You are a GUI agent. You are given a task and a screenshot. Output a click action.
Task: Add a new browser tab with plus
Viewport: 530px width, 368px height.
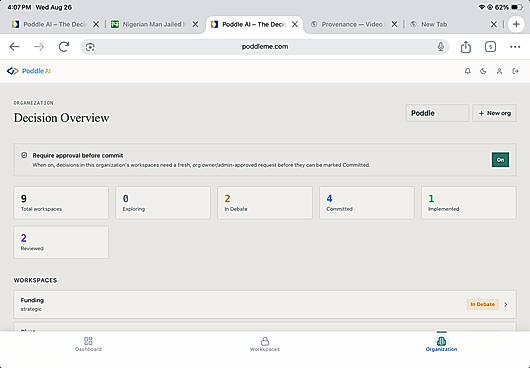click(516, 24)
